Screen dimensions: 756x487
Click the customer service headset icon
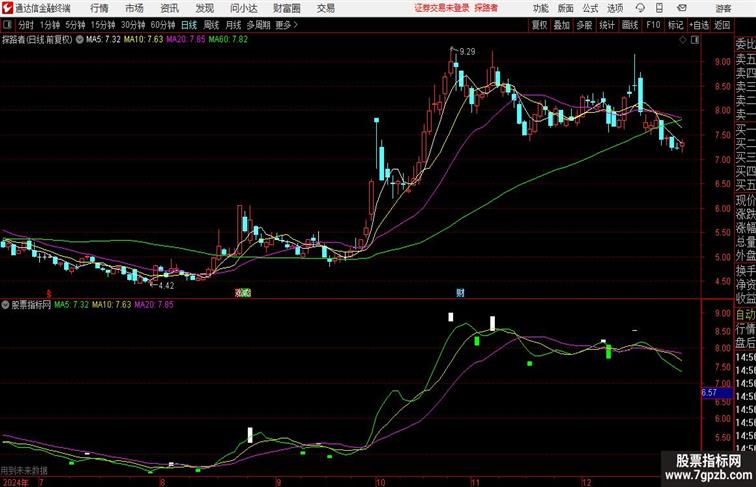click(x=640, y=8)
